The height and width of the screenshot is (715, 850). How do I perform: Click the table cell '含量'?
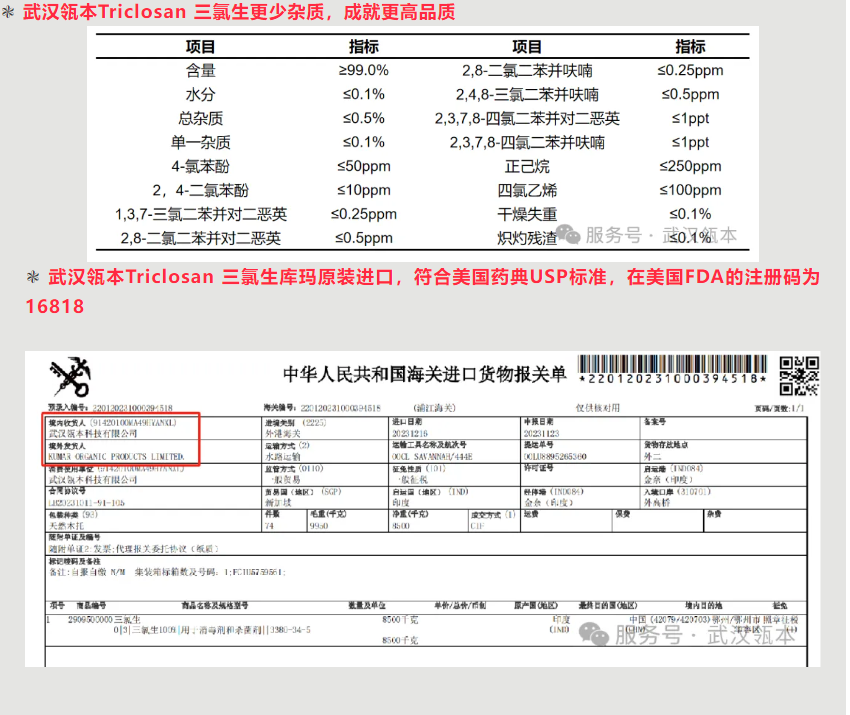pos(201,70)
